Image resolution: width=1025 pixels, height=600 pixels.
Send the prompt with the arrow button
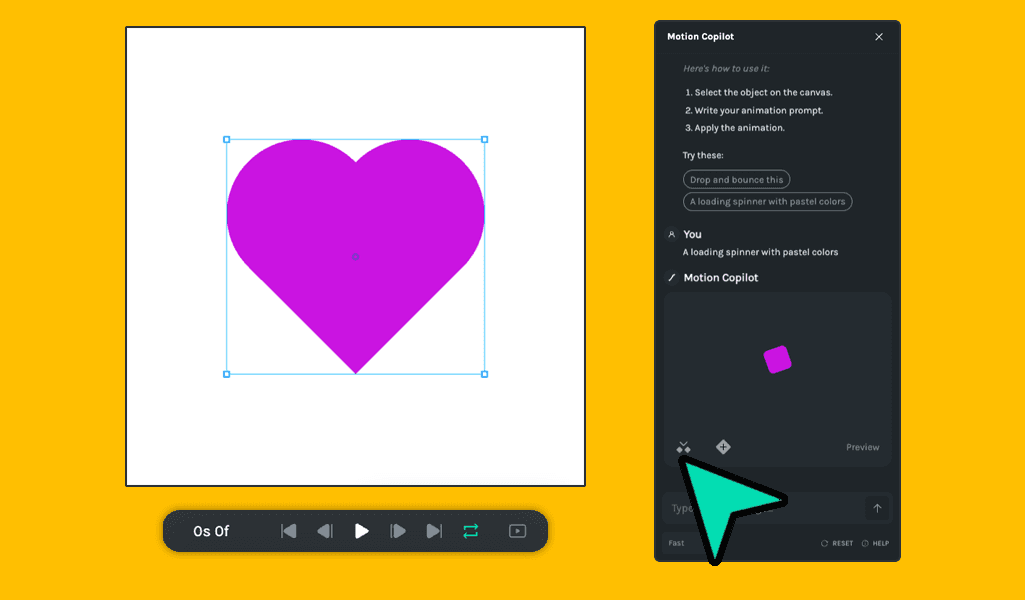877,508
